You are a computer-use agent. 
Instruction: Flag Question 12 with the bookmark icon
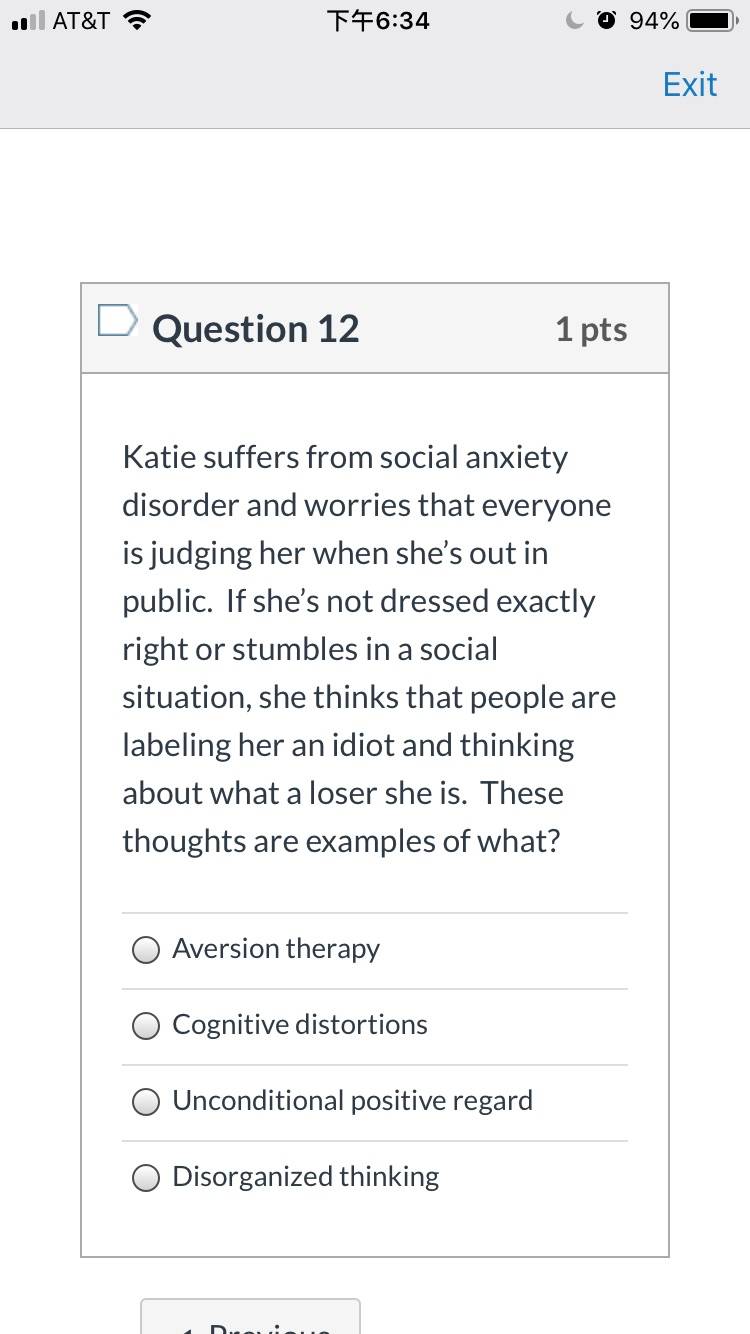[x=116, y=320]
